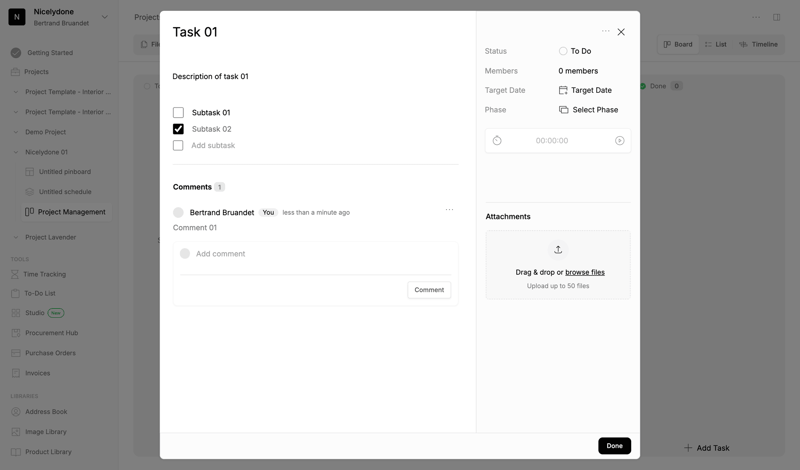
Task: Uncheck the Subtask 02 checkbox
Action: [178, 129]
